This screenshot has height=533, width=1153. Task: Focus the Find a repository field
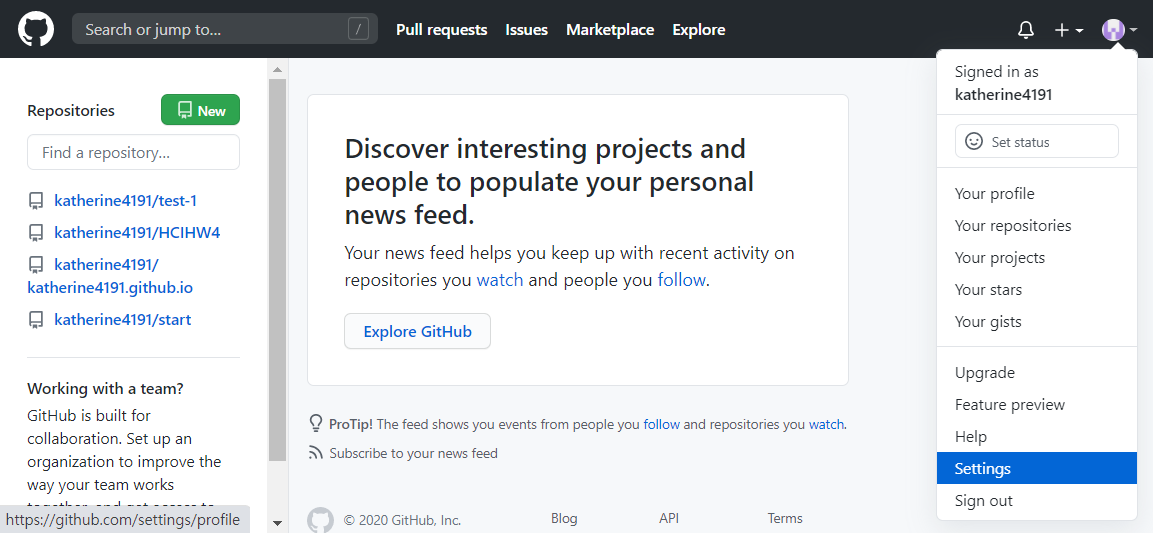pyautogui.click(x=133, y=152)
